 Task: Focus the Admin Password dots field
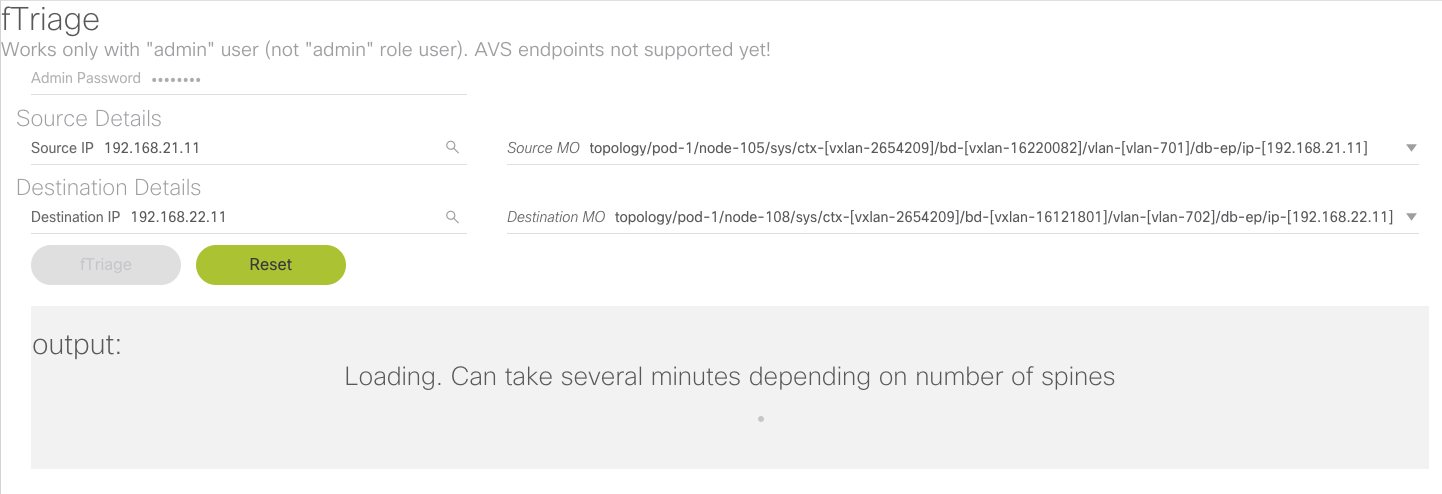177,79
